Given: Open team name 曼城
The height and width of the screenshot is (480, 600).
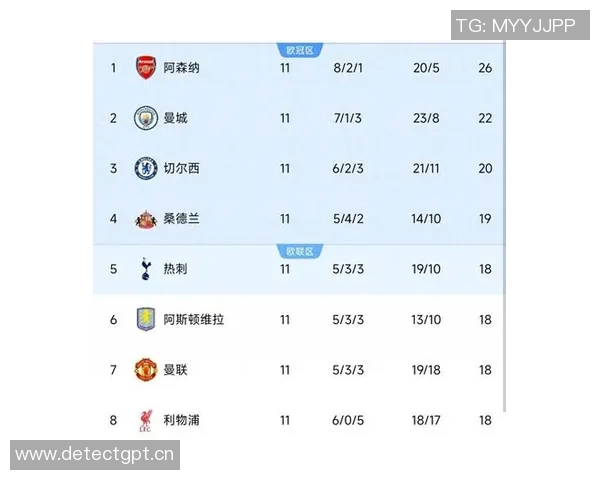Looking at the screenshot, I should pos(175,118).
